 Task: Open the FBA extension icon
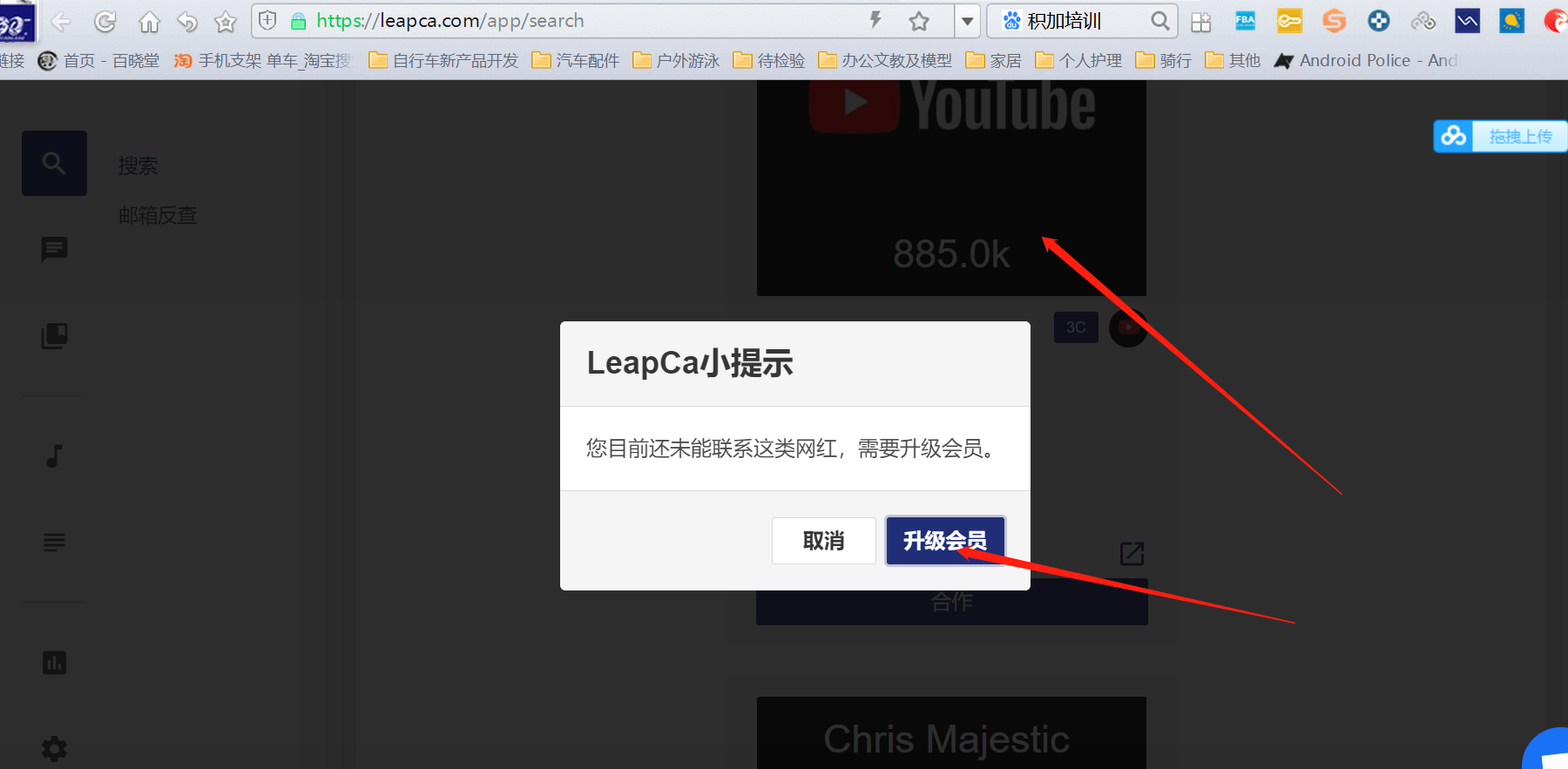pyautogui.click(x=1246, y=21)
